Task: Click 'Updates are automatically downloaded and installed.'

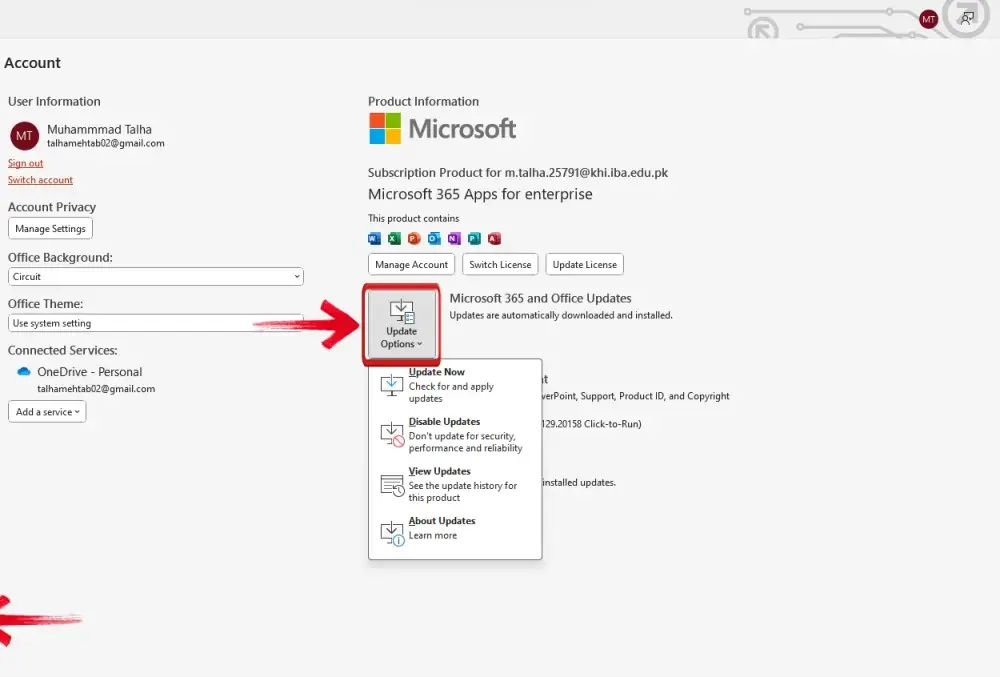Action: click(561, 315)
